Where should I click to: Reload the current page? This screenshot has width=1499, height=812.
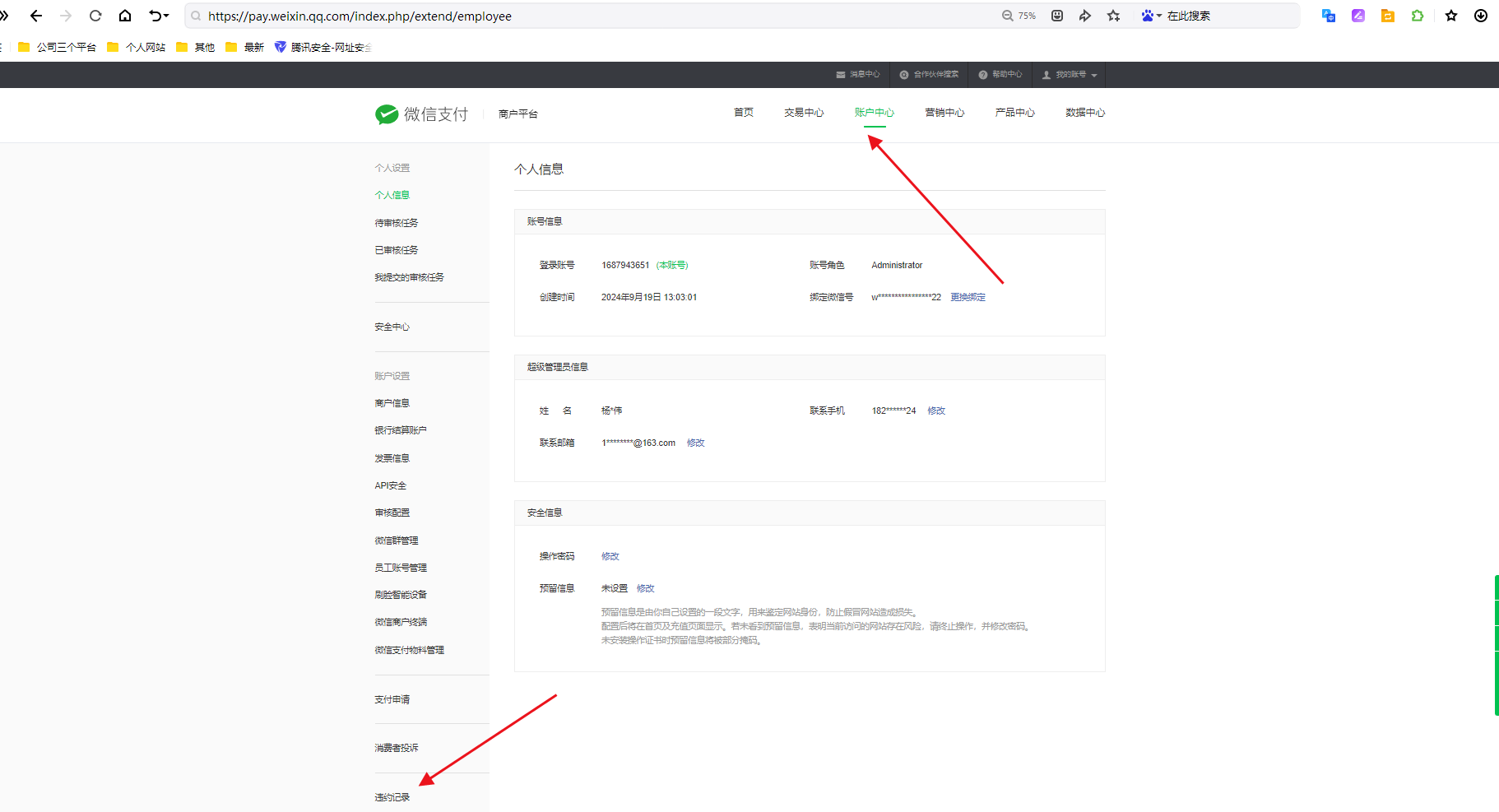point(95,16)
